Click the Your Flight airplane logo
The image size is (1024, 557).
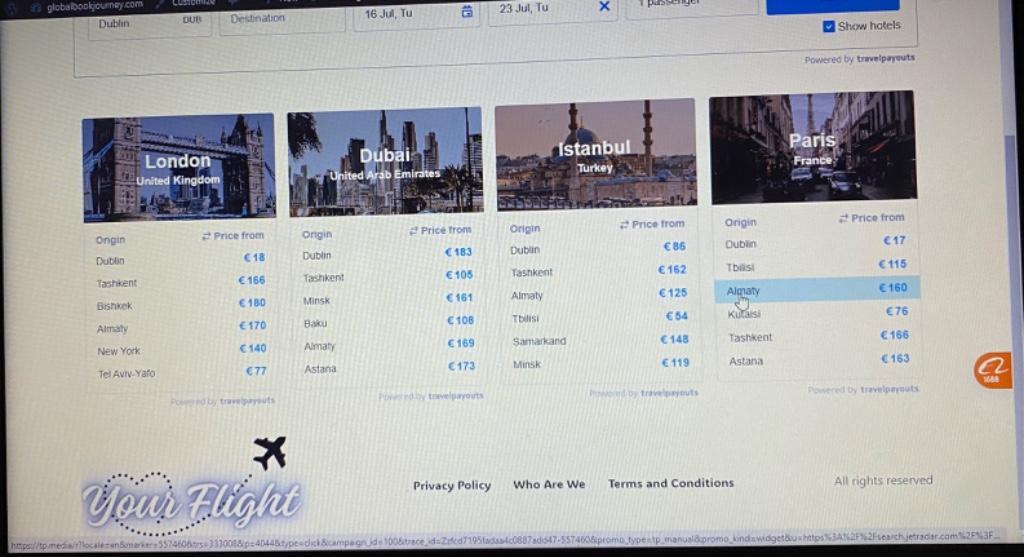pyautogui.click(x=192, y=485)
